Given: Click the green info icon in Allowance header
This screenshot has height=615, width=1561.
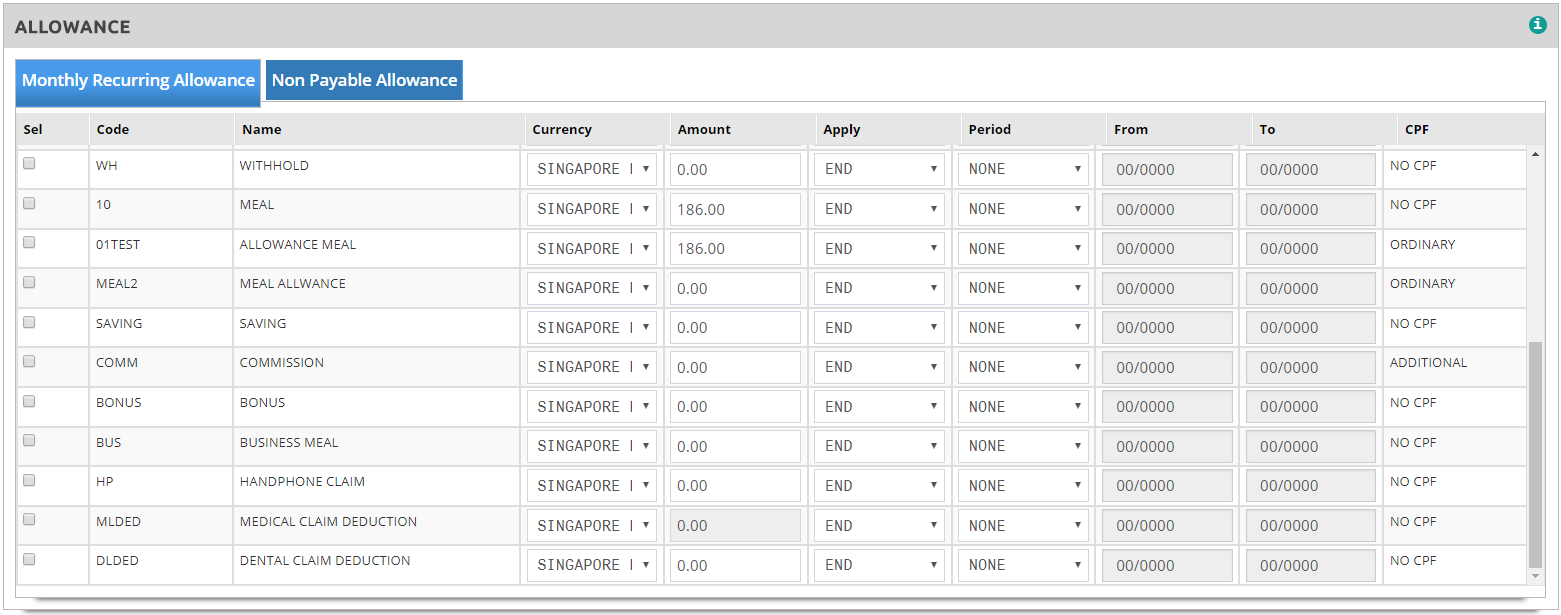Looking at the screenshot, I should (x=1537, y=26).
